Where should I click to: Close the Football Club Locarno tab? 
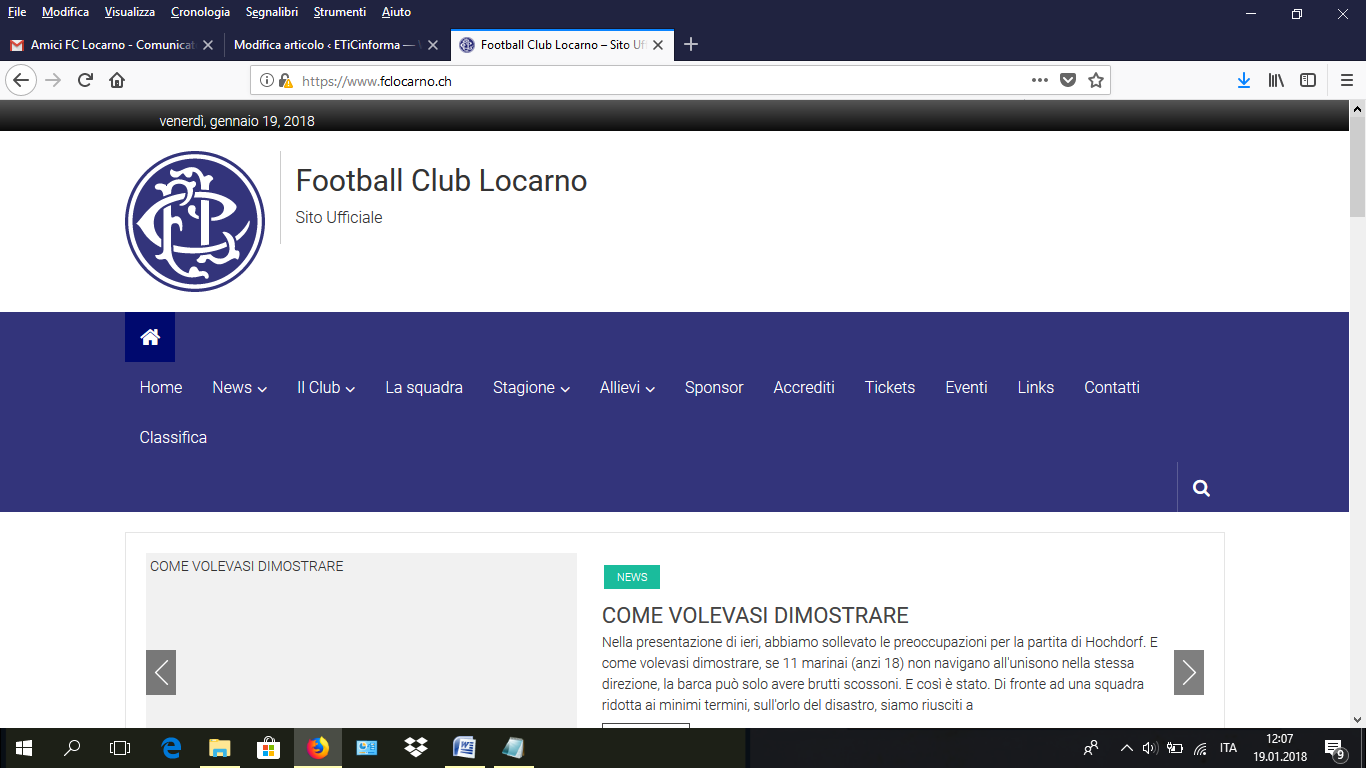658,45
